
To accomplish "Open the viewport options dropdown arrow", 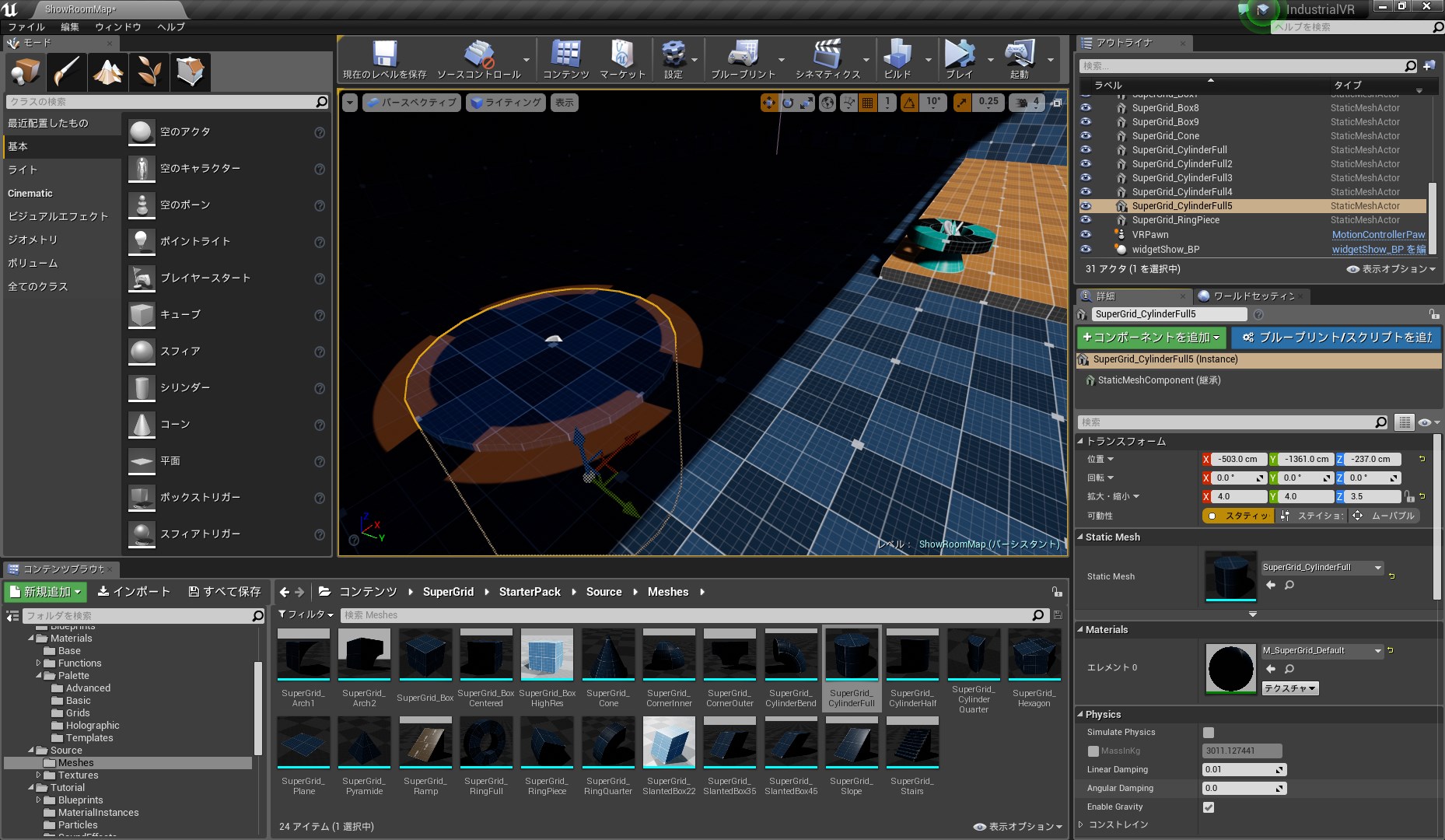I will click(350, 103).
